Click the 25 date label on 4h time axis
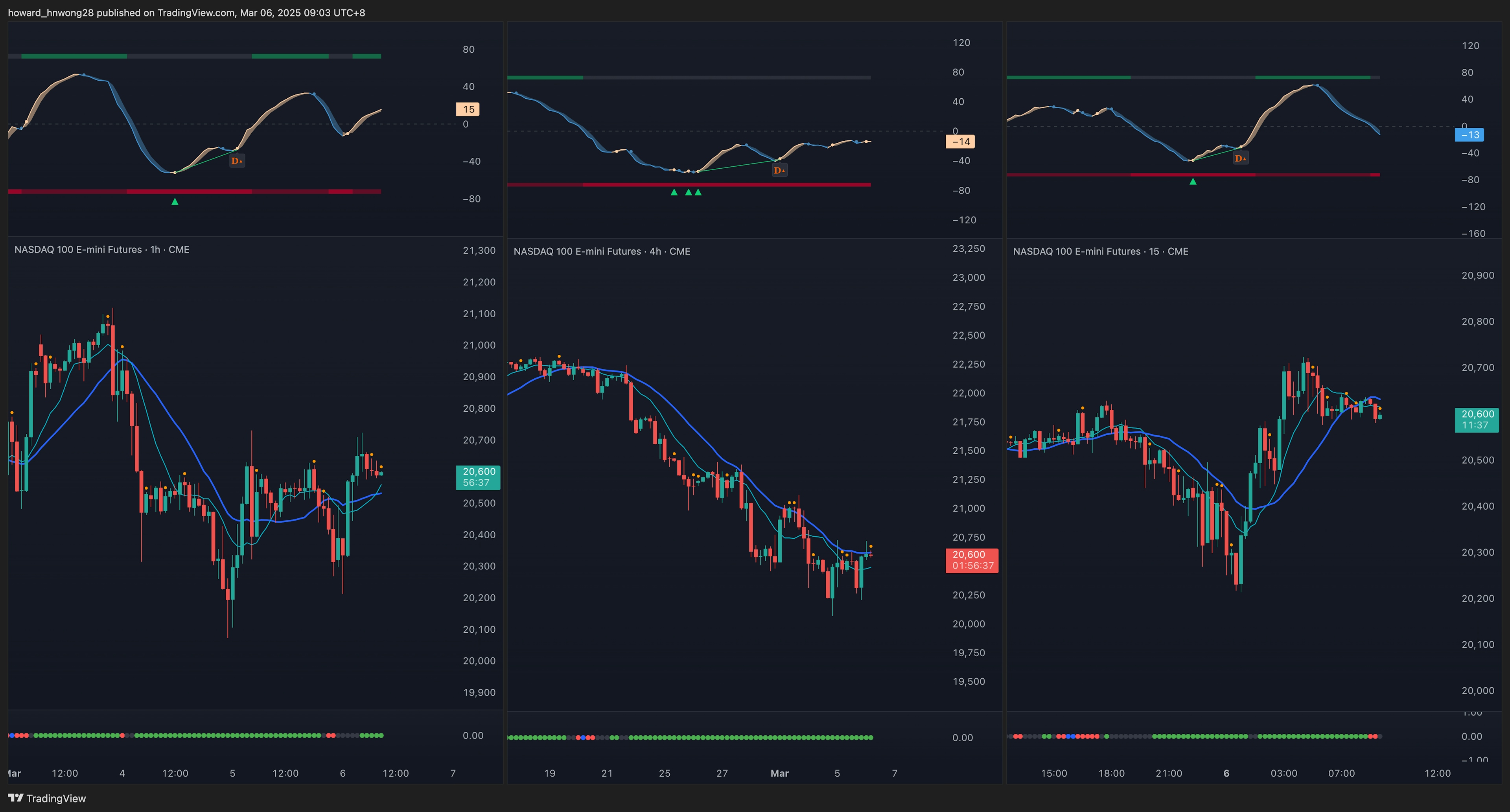Viewport: 1510px width, 812px height. [x=664, y=773]
